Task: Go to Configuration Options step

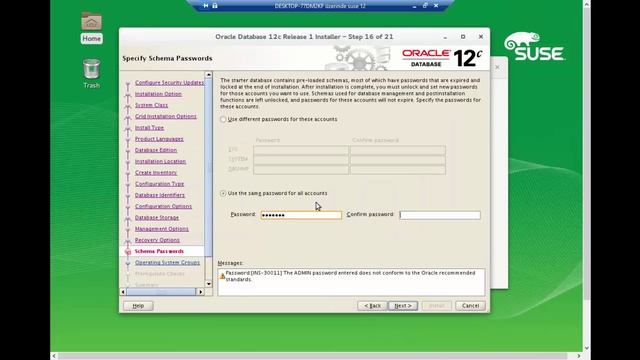Action: tap(163, 207)
